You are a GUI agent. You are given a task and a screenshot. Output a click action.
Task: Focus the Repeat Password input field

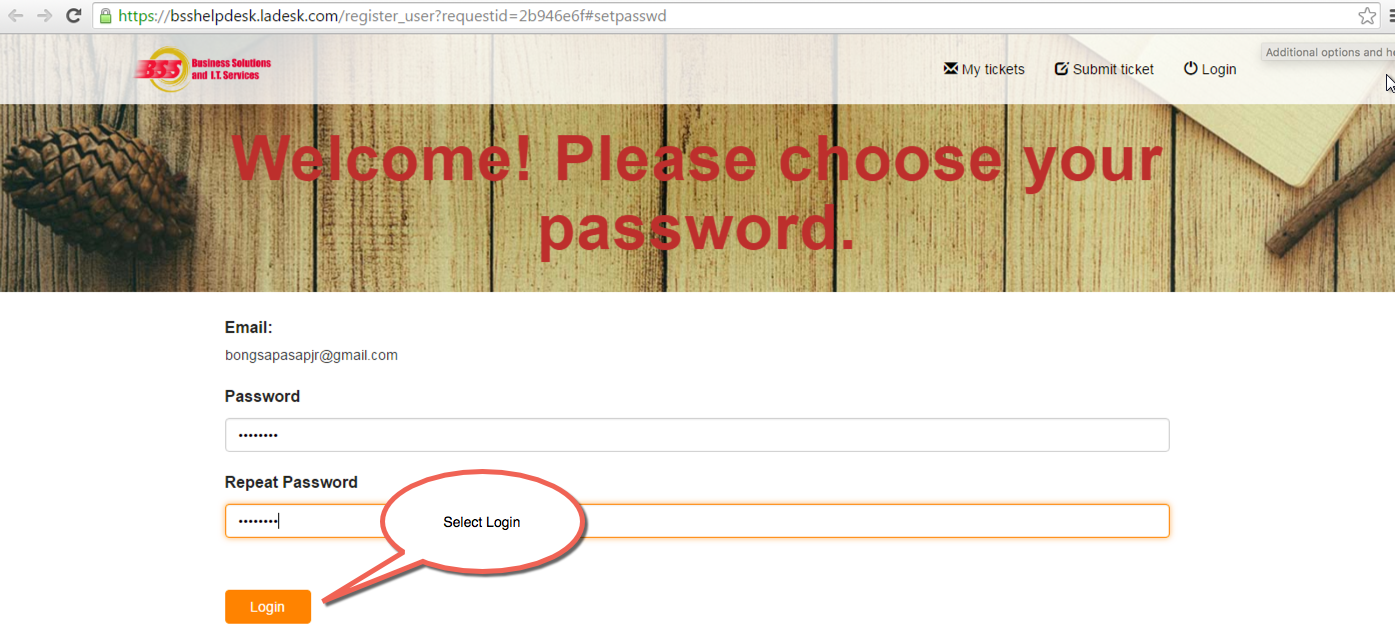pos(697,521)
